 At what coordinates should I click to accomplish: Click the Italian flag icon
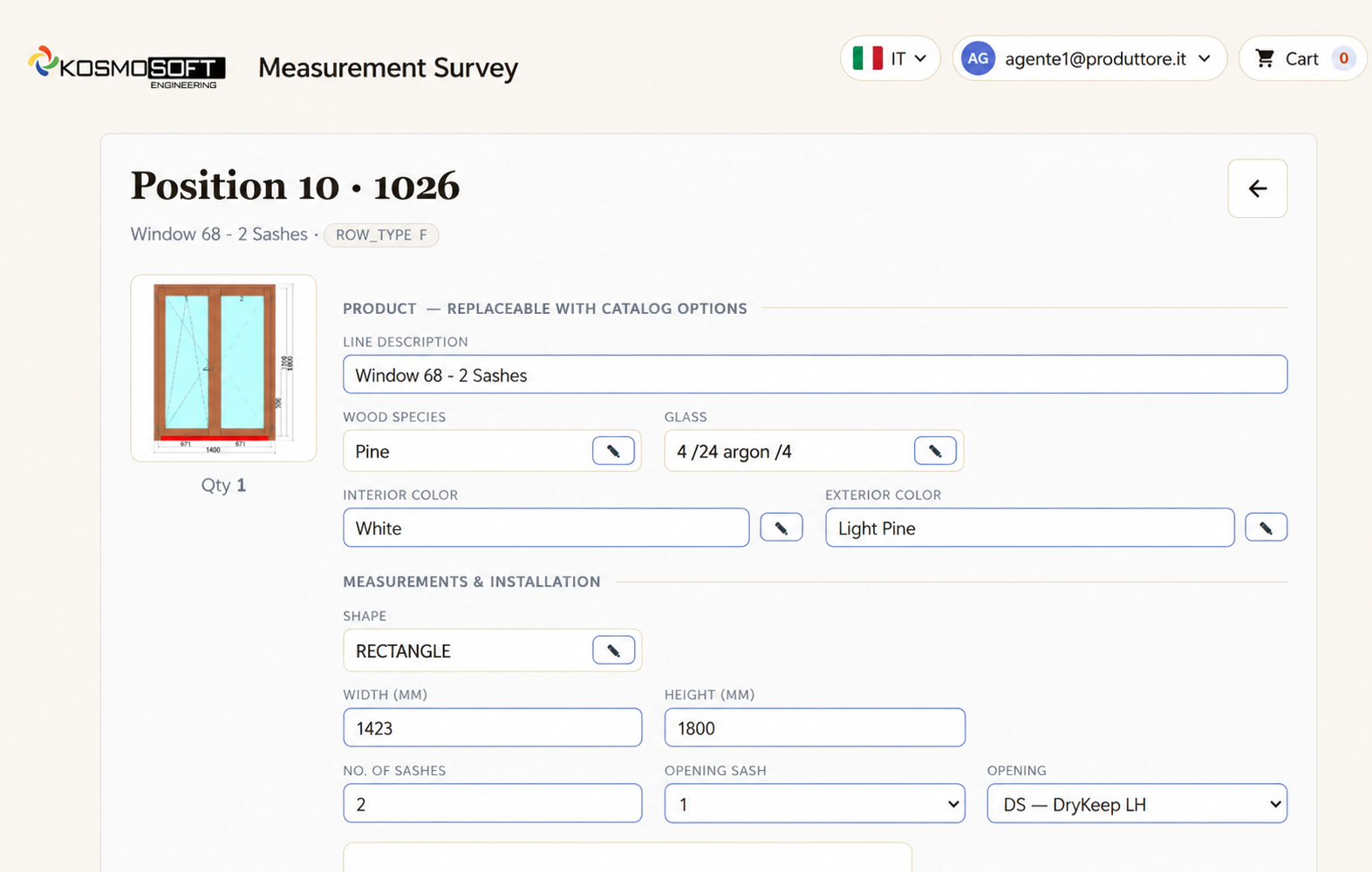(867, 58)
